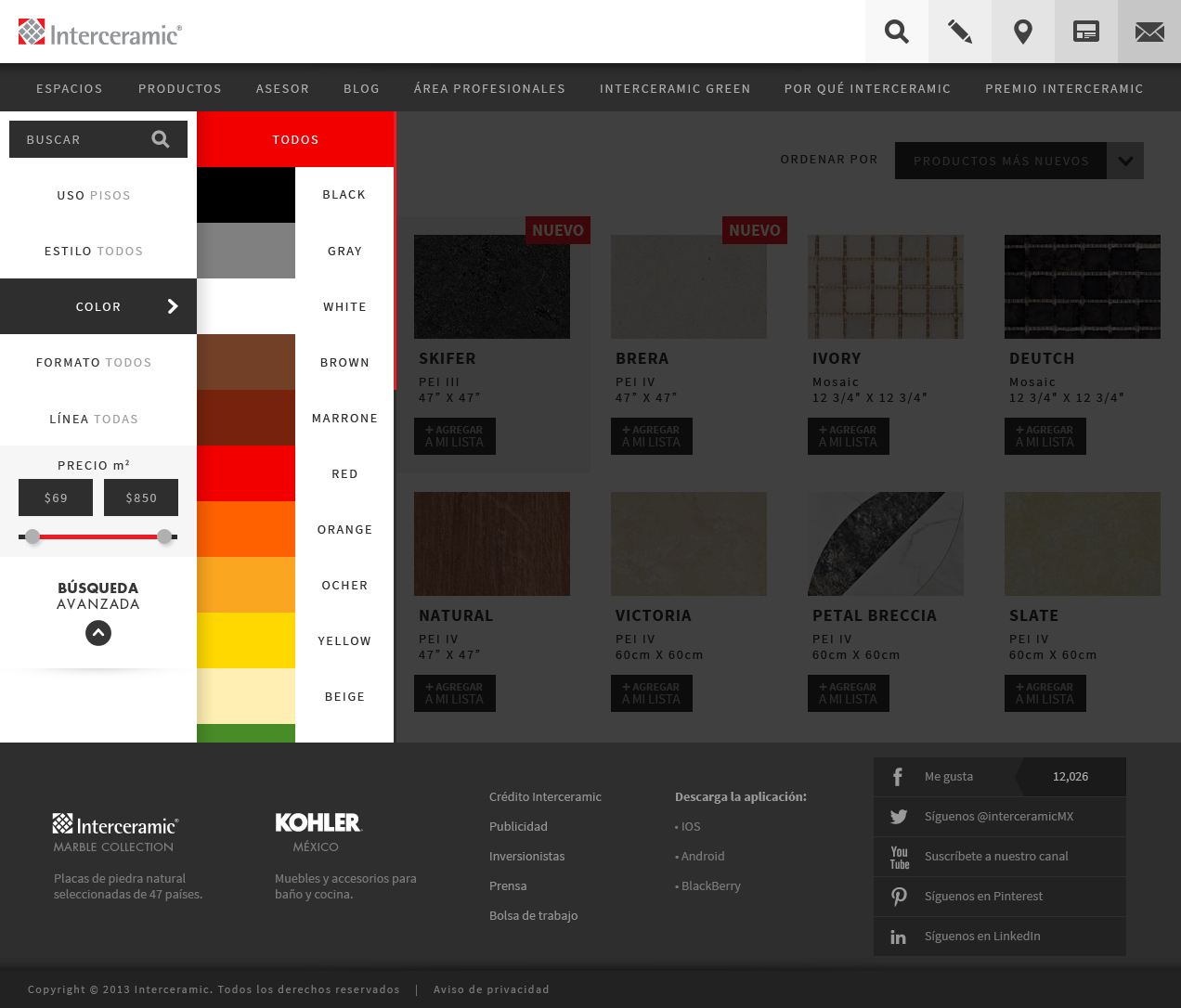Open the Twitter bird icon link

pos(899,817)
